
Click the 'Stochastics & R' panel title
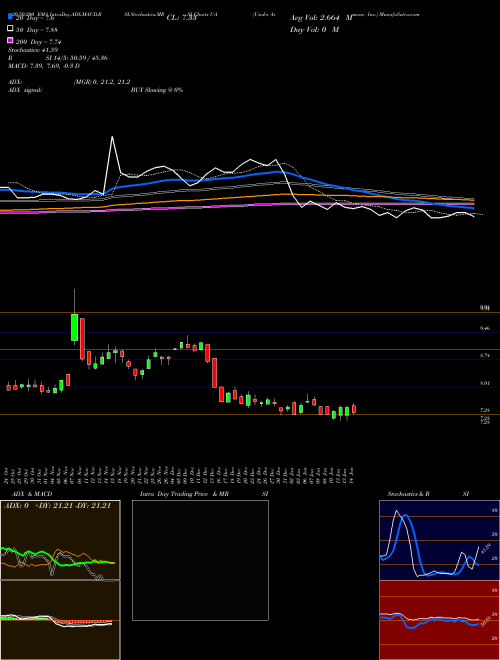click(408, 494)
